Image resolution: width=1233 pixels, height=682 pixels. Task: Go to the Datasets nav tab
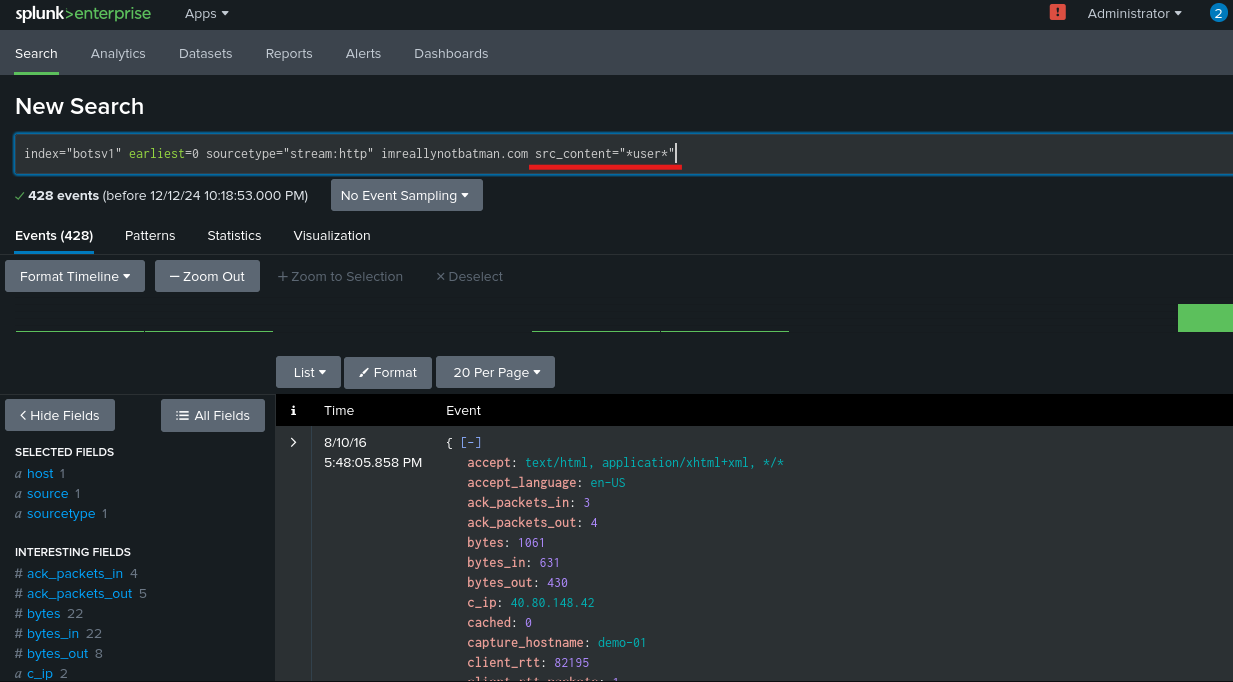tap(206, 53)
